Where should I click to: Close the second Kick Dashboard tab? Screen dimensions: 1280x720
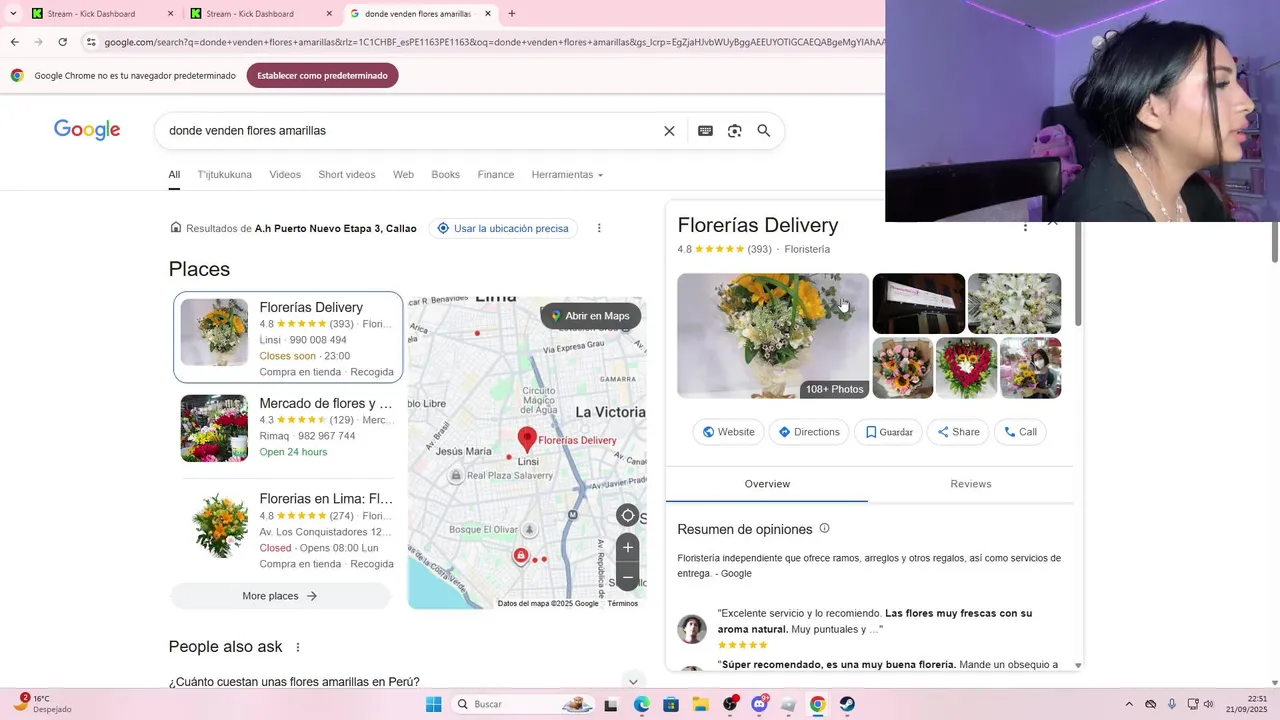click(329, 14)
